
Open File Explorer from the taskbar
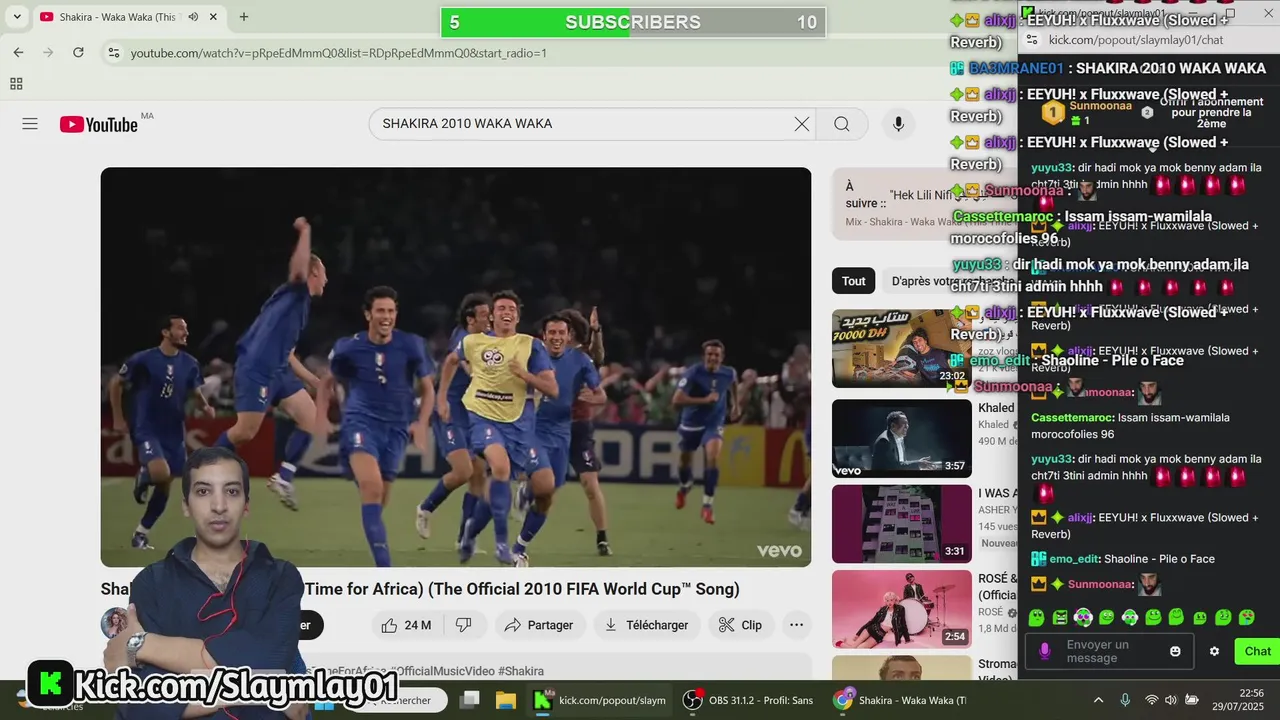tap(505, 700)
